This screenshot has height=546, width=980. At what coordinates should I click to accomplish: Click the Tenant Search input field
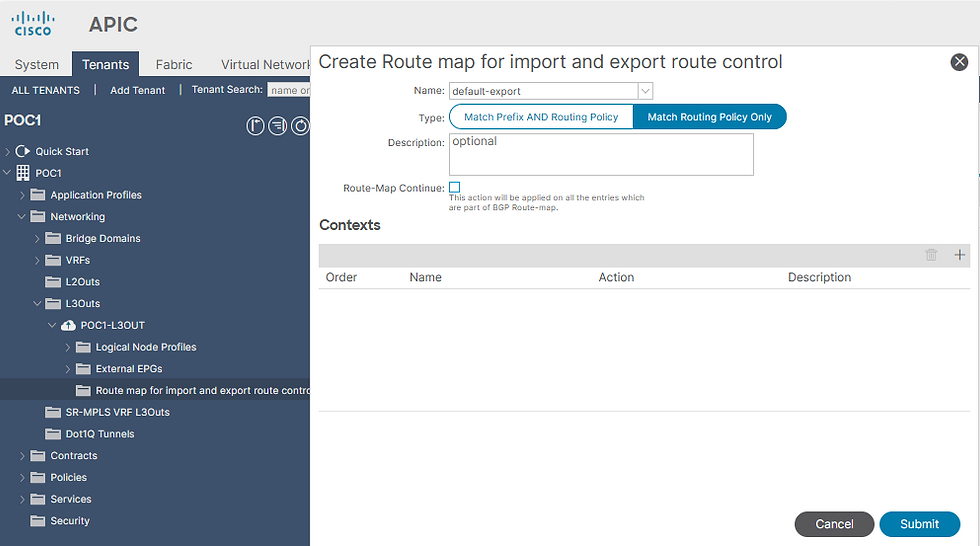point(289,90)
